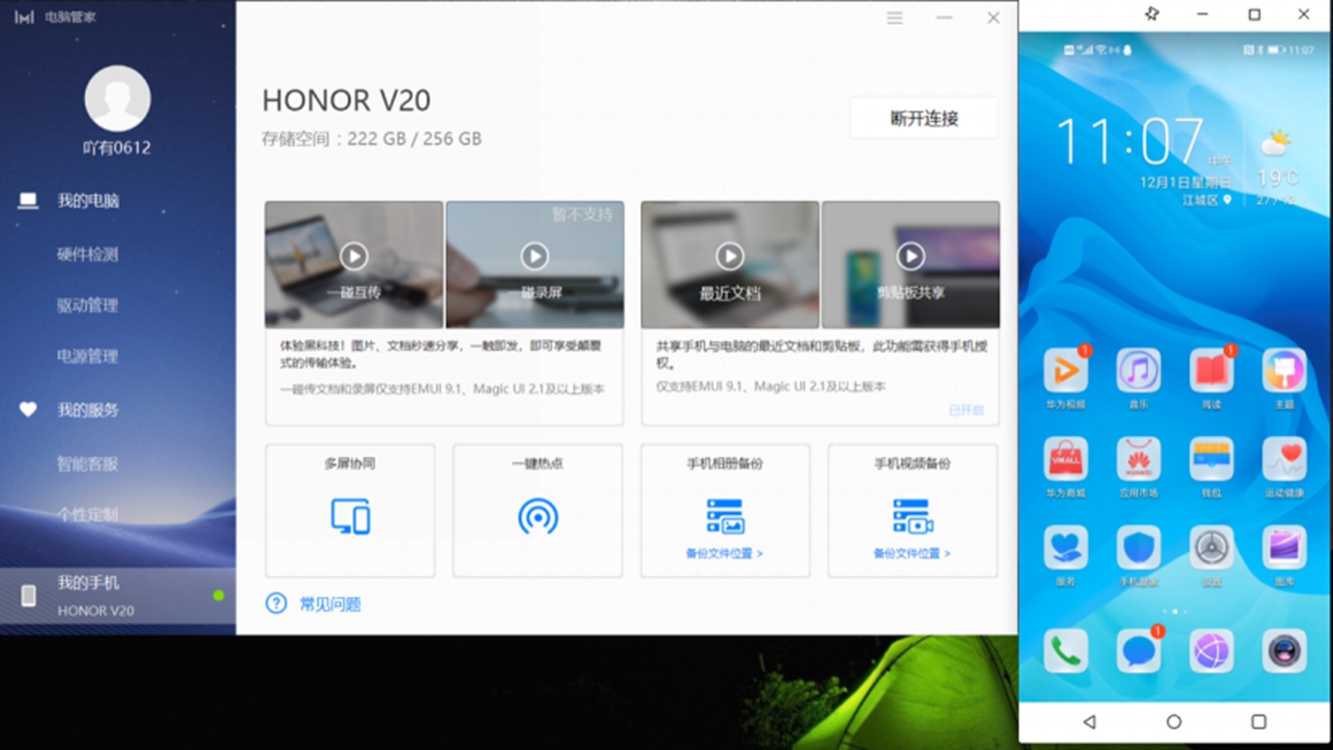The height and width of the screenshot is (750, 1333).
Task: Open 运动健康 health app
Action: tap(1284, 459)
